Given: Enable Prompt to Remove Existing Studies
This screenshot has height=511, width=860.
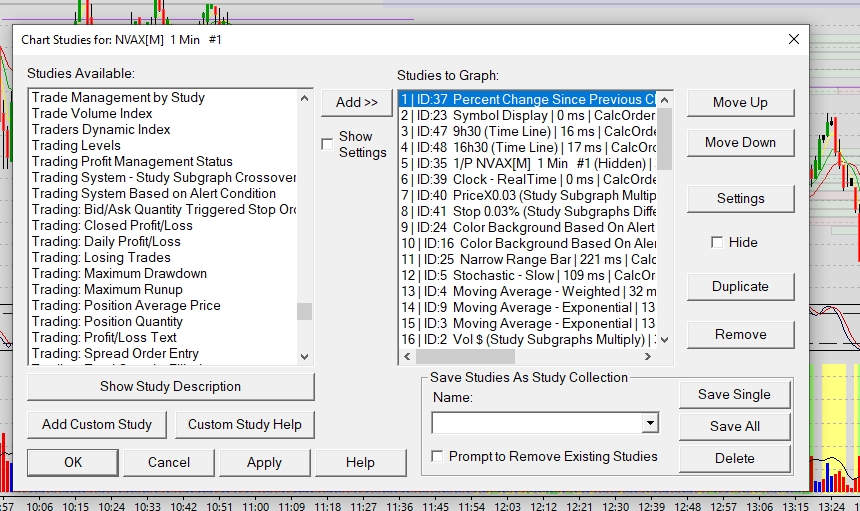Looking at the screenshot, I should (437, 456).
